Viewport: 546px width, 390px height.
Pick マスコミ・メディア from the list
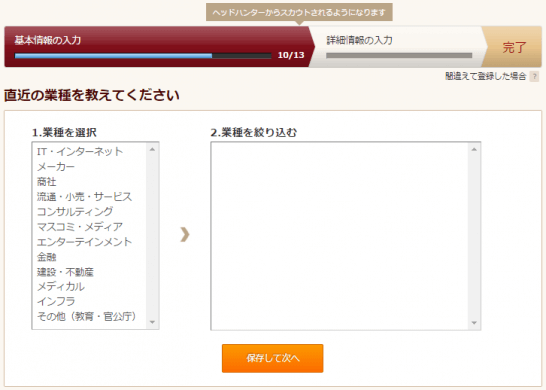(80, 227)
